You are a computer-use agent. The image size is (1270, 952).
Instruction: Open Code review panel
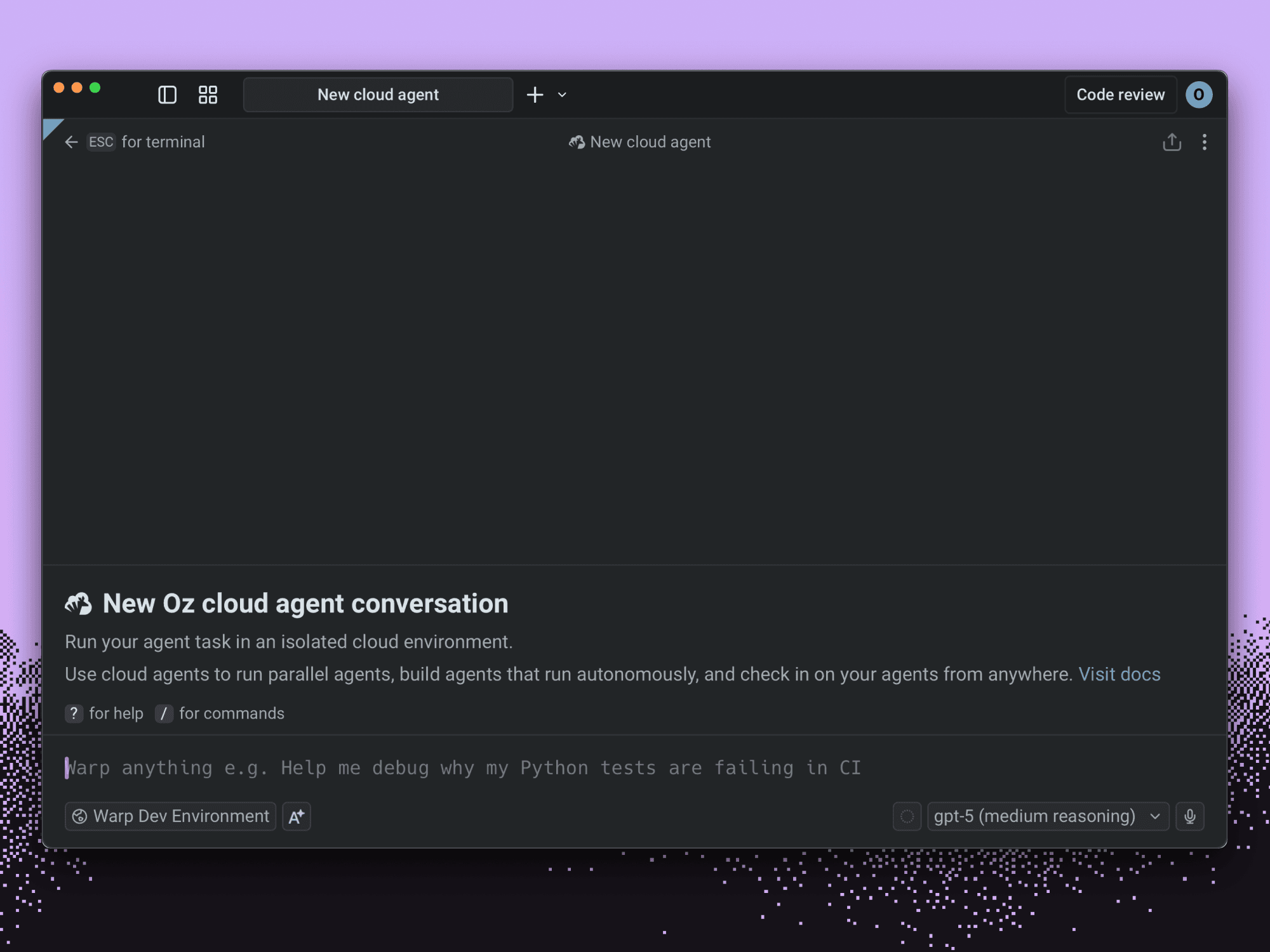coord(1120,95)
